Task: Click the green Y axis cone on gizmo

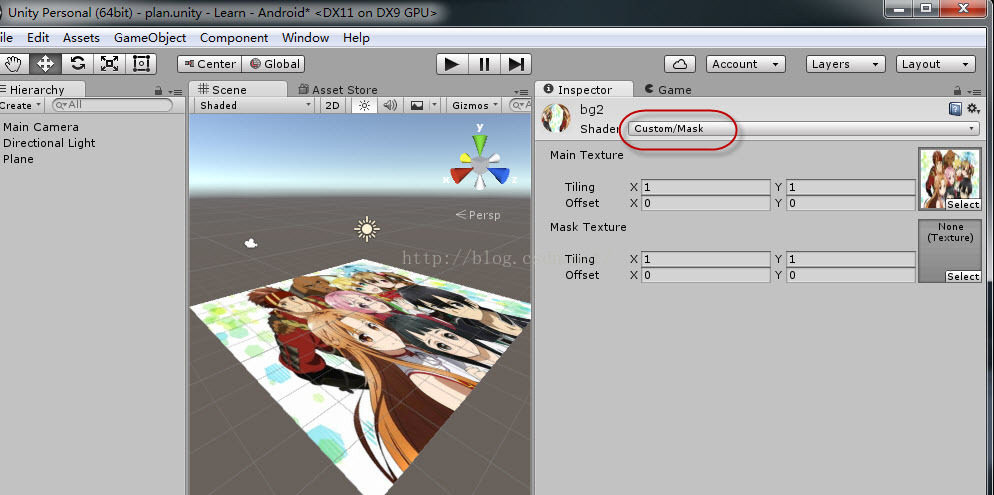Action: click(x=480, y=143)
